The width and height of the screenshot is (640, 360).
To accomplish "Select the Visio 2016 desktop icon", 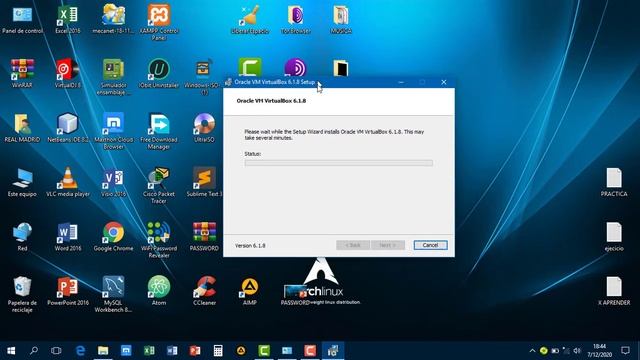I will 113,182.
